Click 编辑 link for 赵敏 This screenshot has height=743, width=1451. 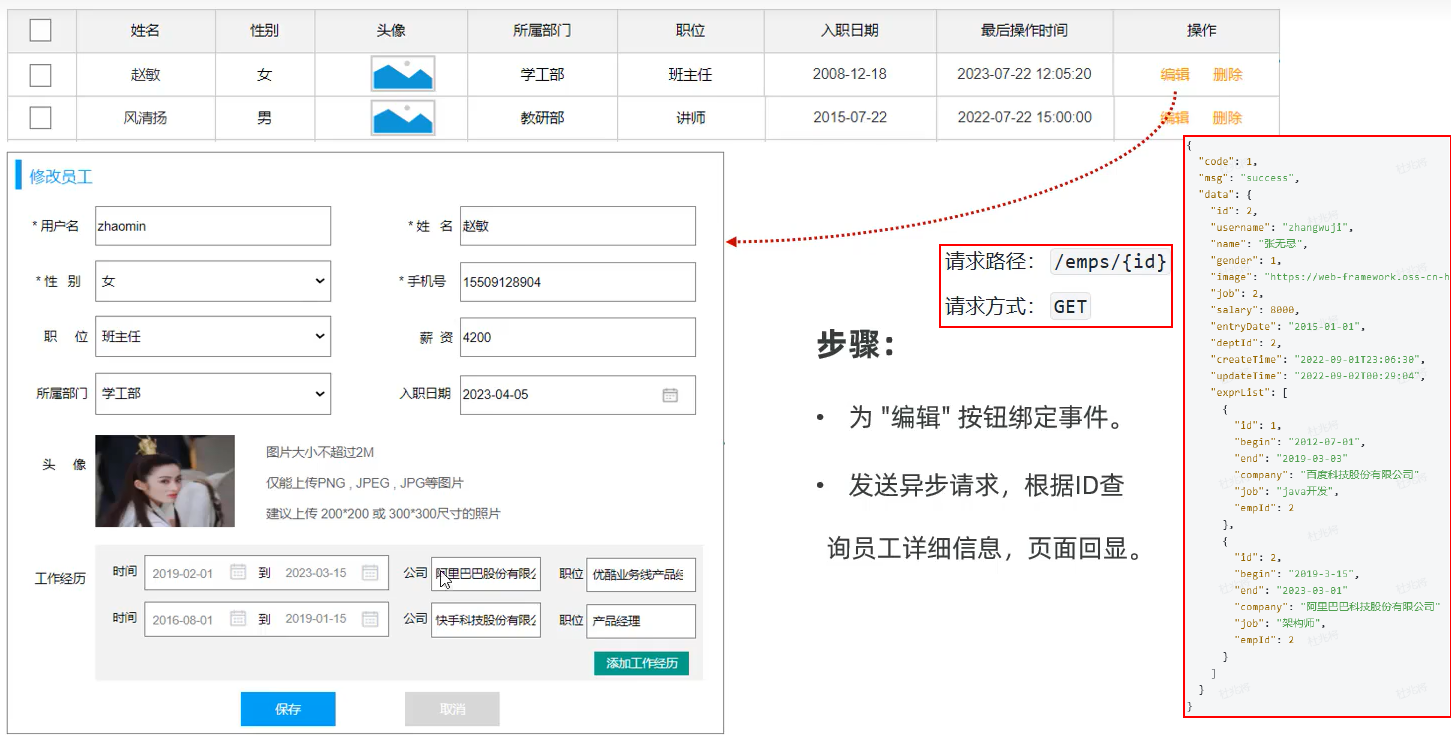click(x=1174, y=75)
